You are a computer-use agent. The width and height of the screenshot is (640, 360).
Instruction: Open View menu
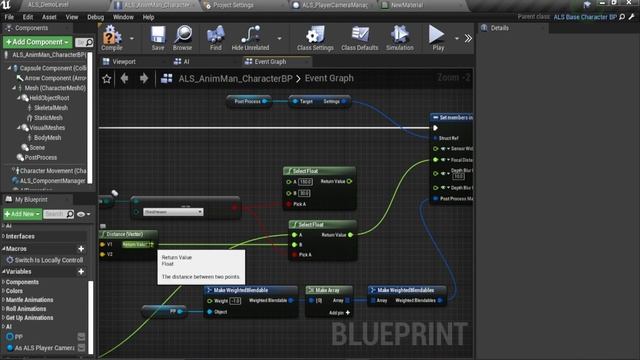click(x=72, y=17)
